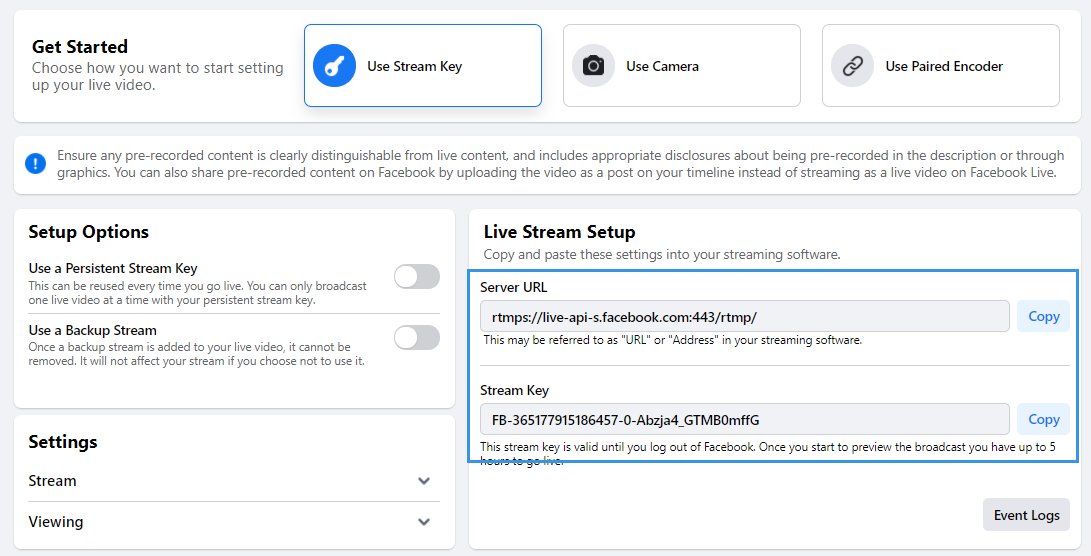Click the Stream Key text field
Screen dimensions: 1091x556
(x=744, y=420)
